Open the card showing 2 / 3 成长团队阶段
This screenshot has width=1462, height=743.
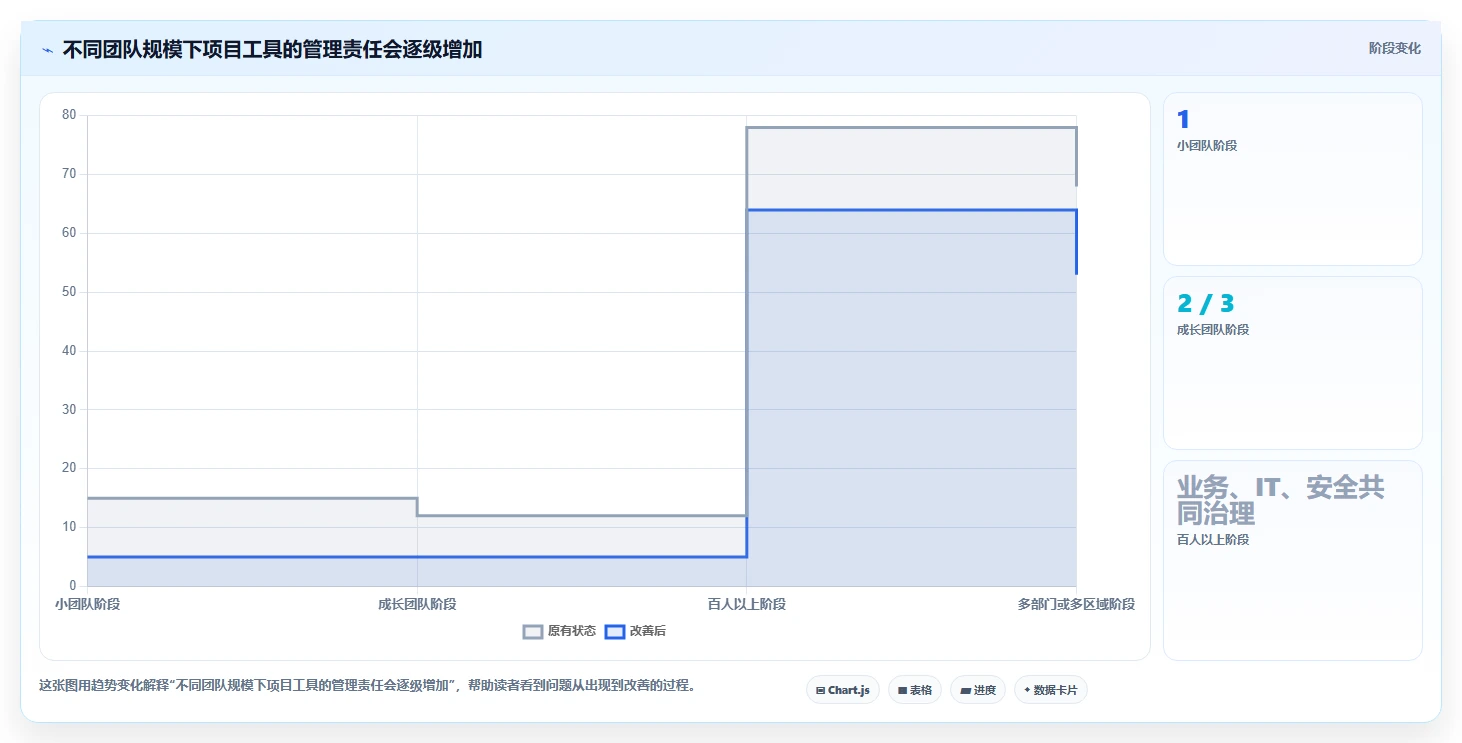point(1292,363)
